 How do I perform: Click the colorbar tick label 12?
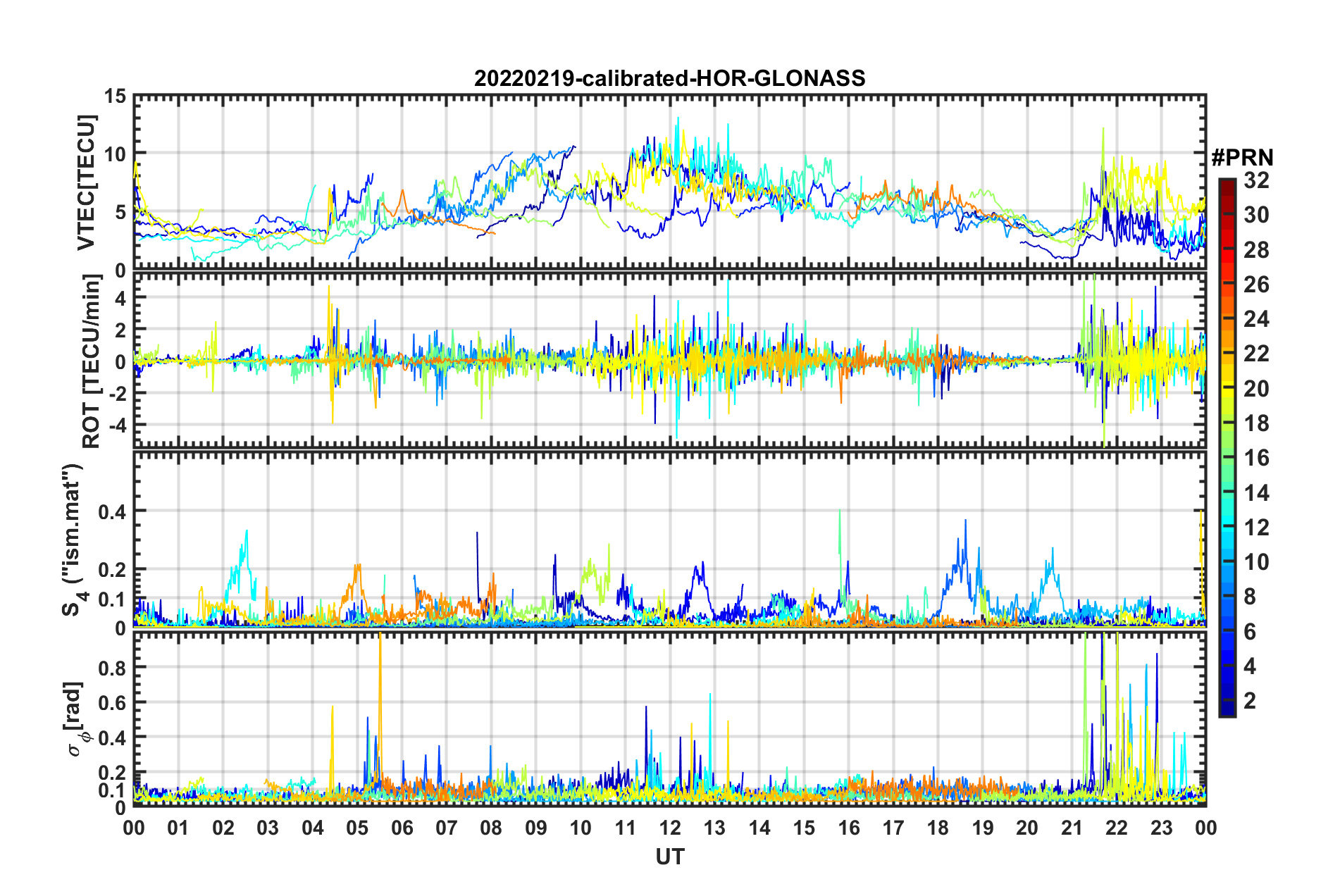click(1256, 527)
